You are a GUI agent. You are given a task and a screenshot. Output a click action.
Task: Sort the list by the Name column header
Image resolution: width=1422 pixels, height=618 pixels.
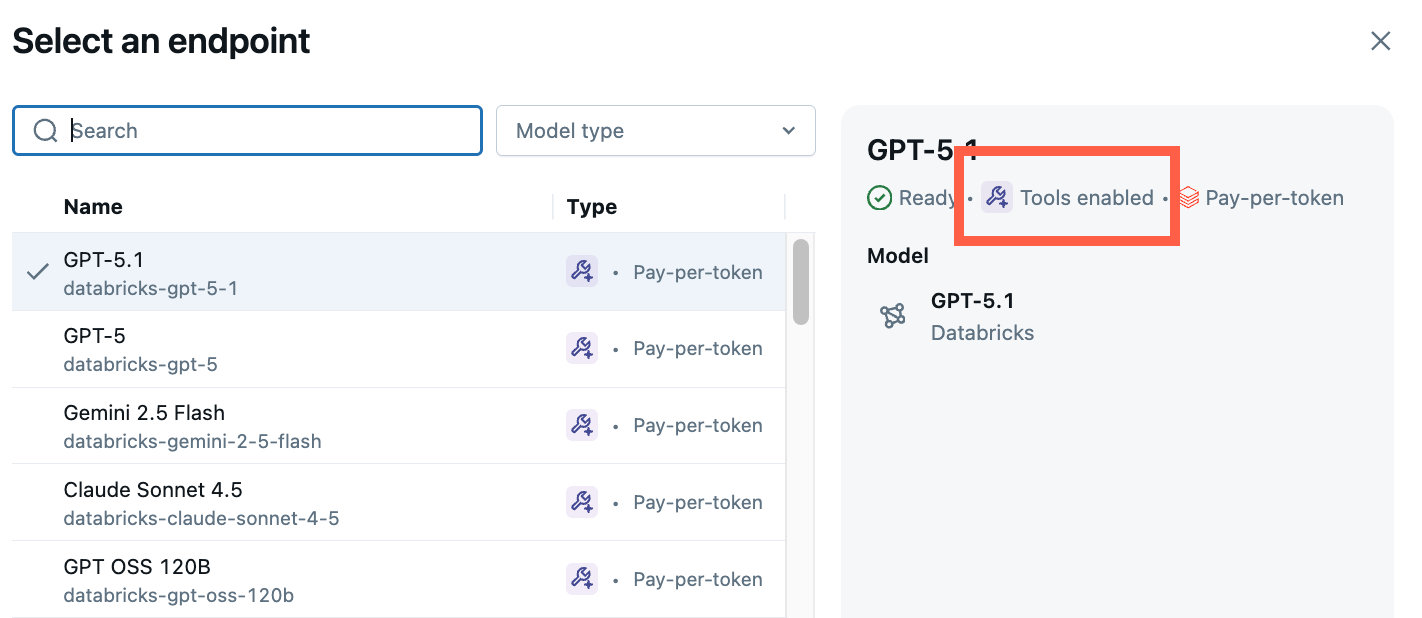point(93,207)
